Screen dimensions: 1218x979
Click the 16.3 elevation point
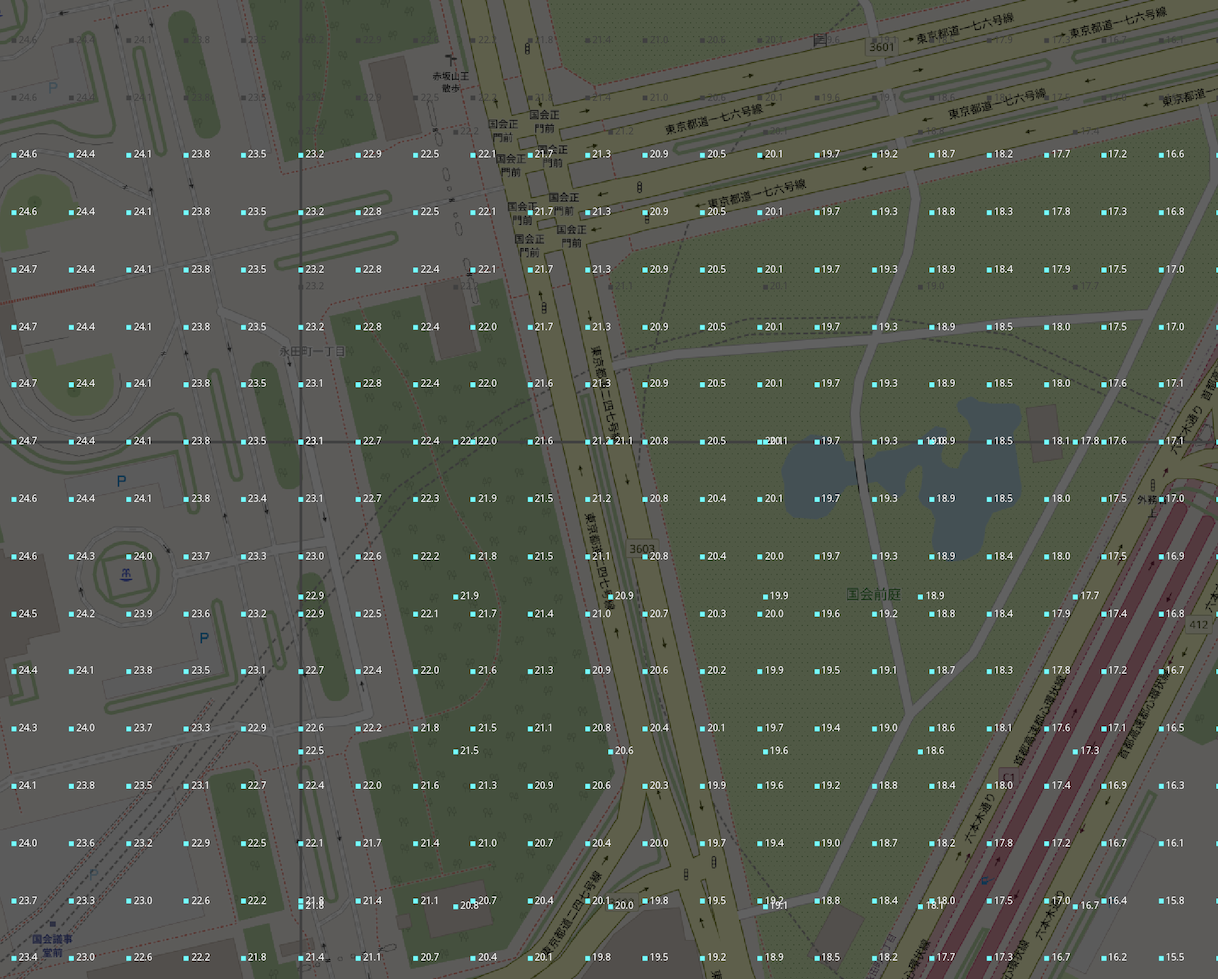1161,786
